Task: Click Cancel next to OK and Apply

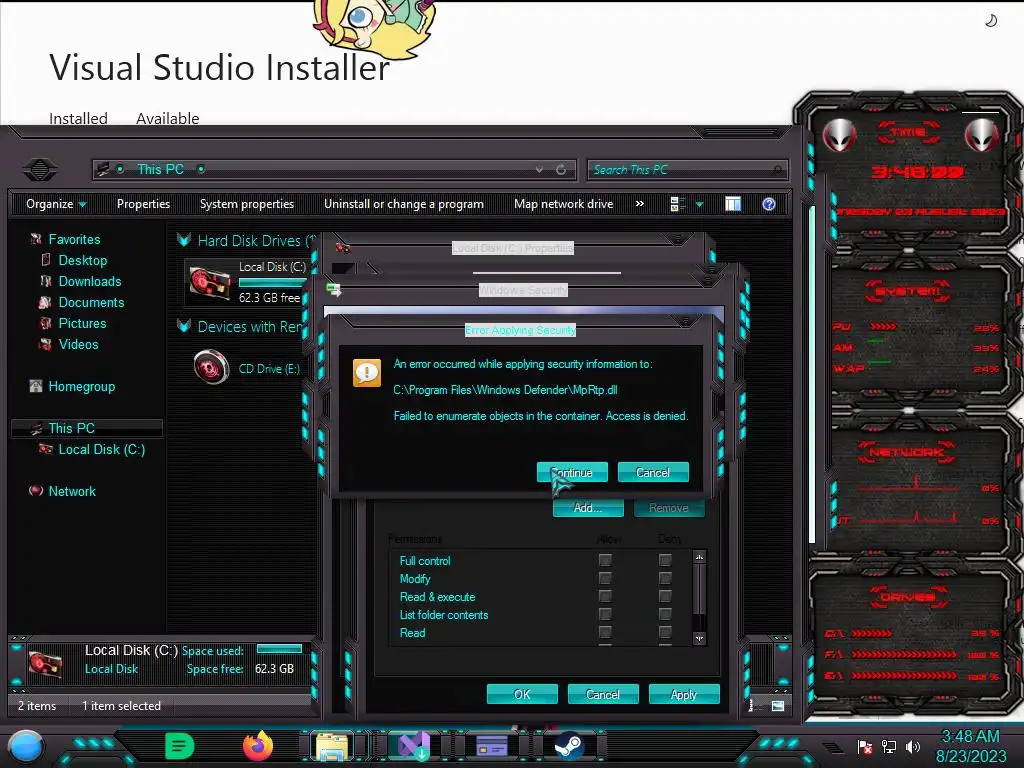Action: [603, 694]
